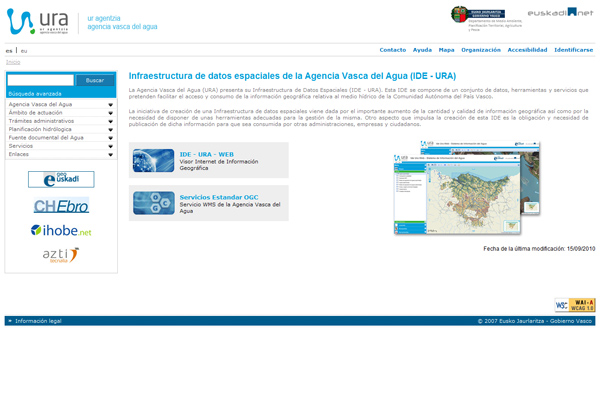Expand the Planificación hidrológica menu arrow
This screenshot has width=600, height=397.
[111, 129]
